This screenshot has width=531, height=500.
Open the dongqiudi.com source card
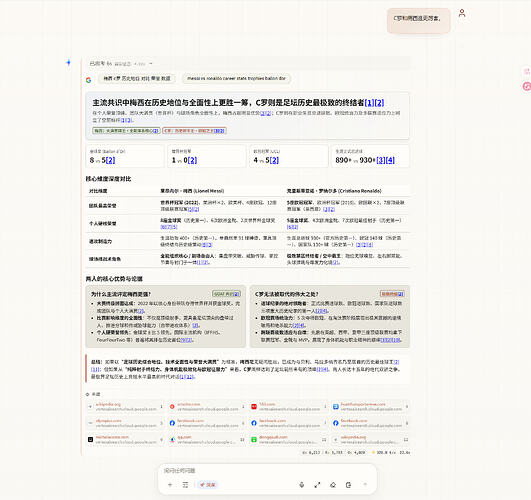pyautogui.click(x=289, y=439)
